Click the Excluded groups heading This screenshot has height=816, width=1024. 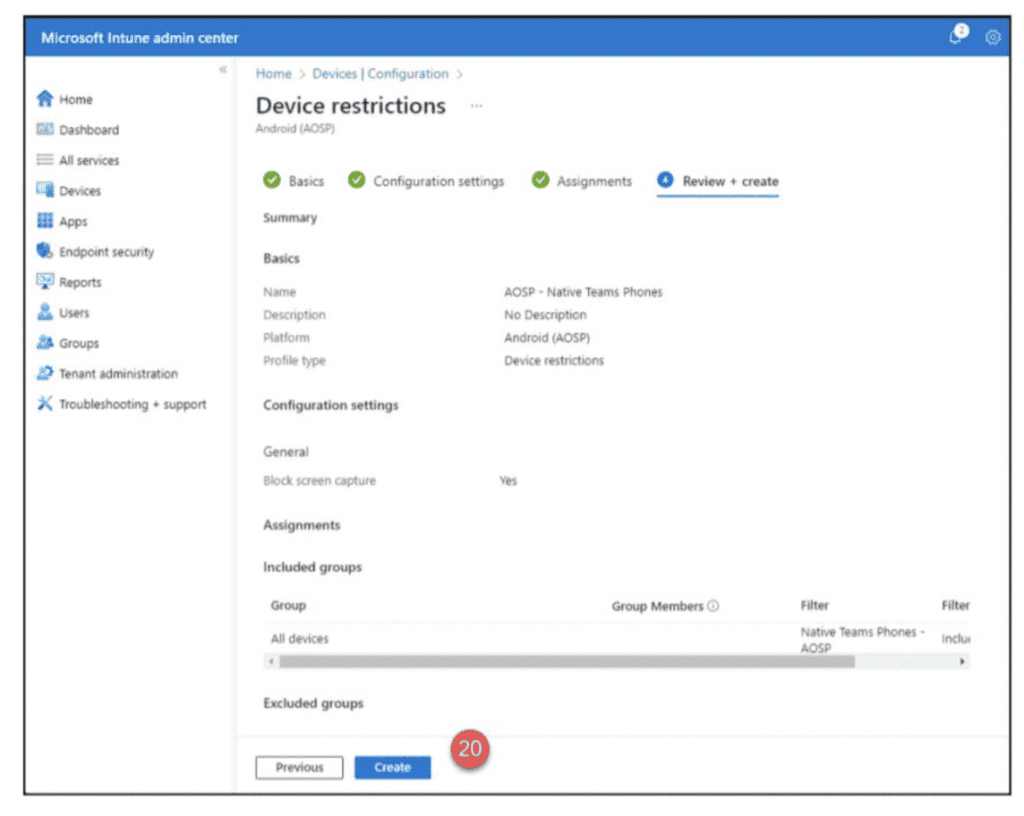[313, 703]
